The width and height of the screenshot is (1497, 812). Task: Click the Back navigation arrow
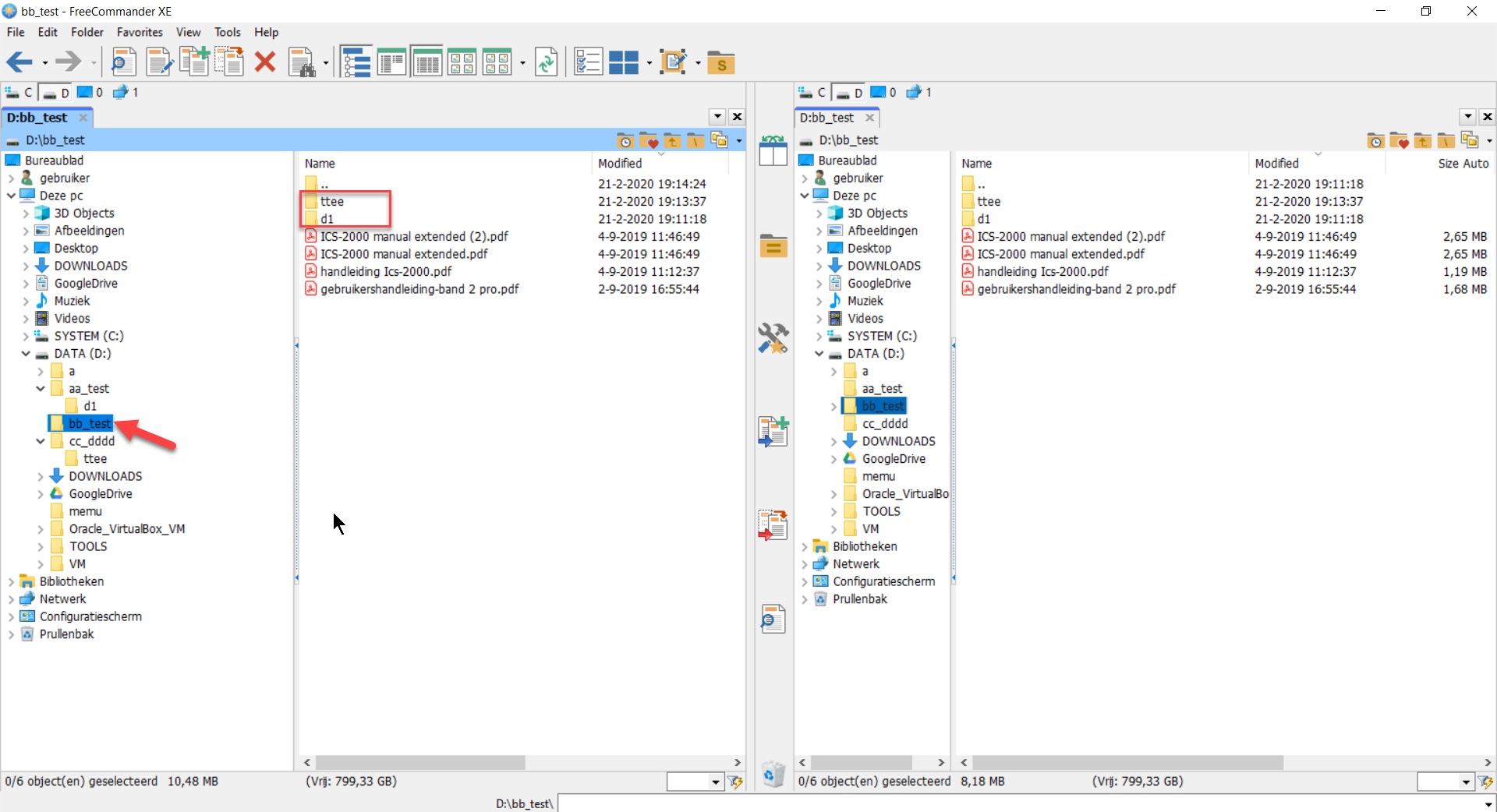coord(19,62)
